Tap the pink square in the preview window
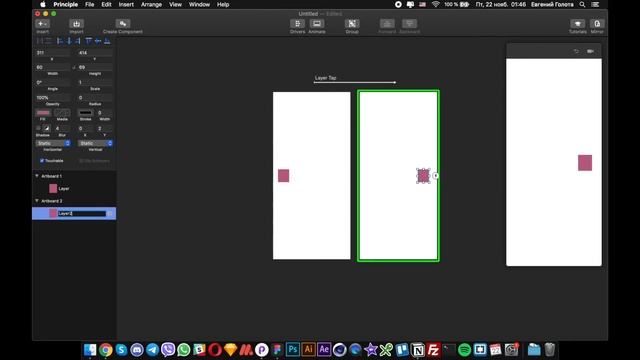640x360 pixels. 585,162
